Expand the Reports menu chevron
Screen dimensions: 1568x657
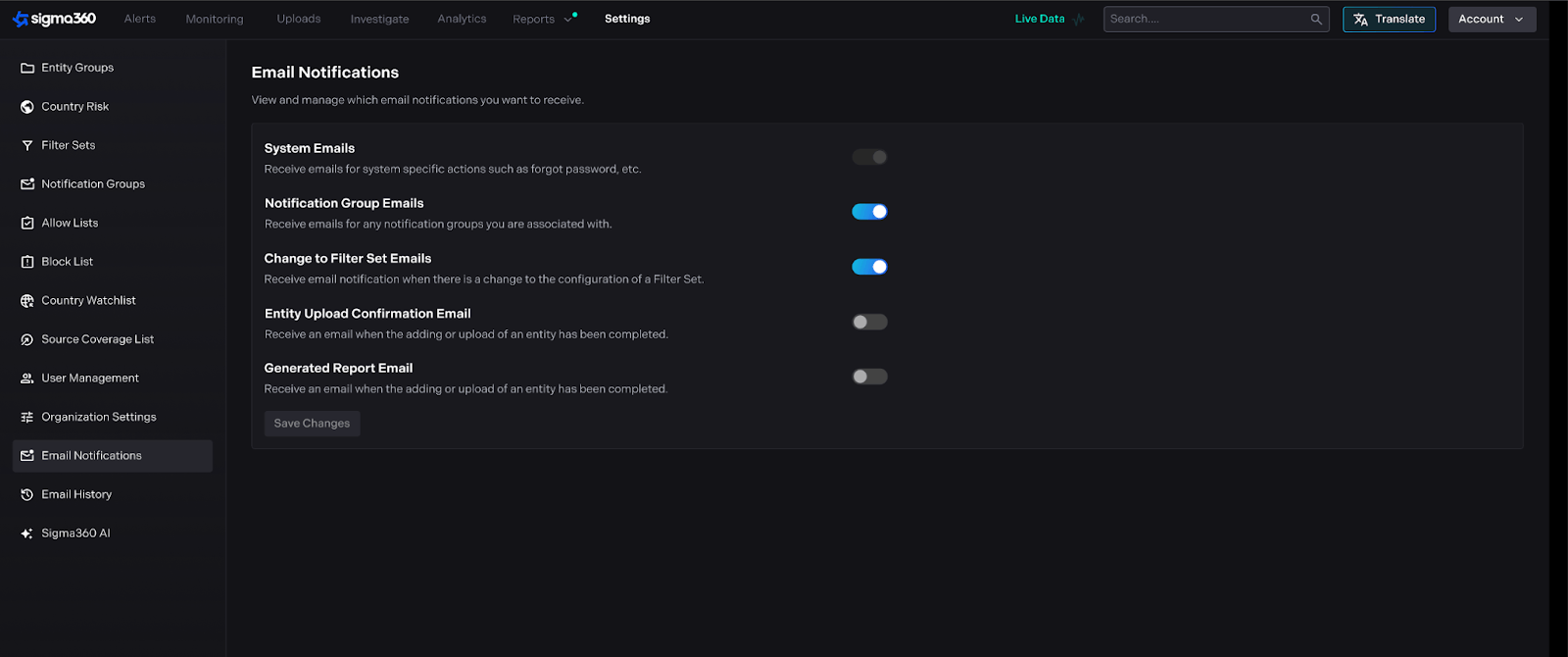(567, 20)
